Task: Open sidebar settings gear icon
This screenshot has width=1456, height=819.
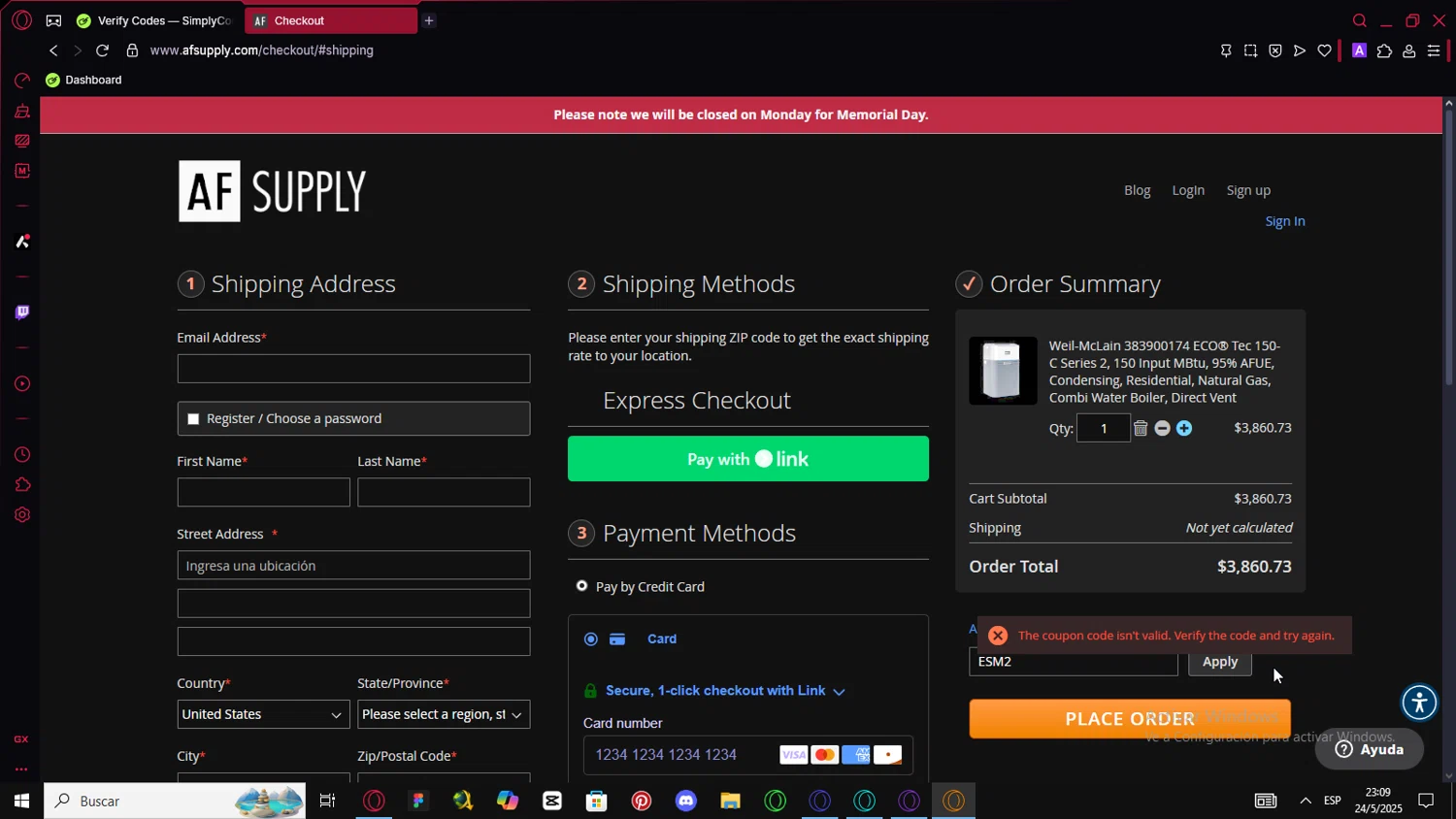Action: [21, 515]
